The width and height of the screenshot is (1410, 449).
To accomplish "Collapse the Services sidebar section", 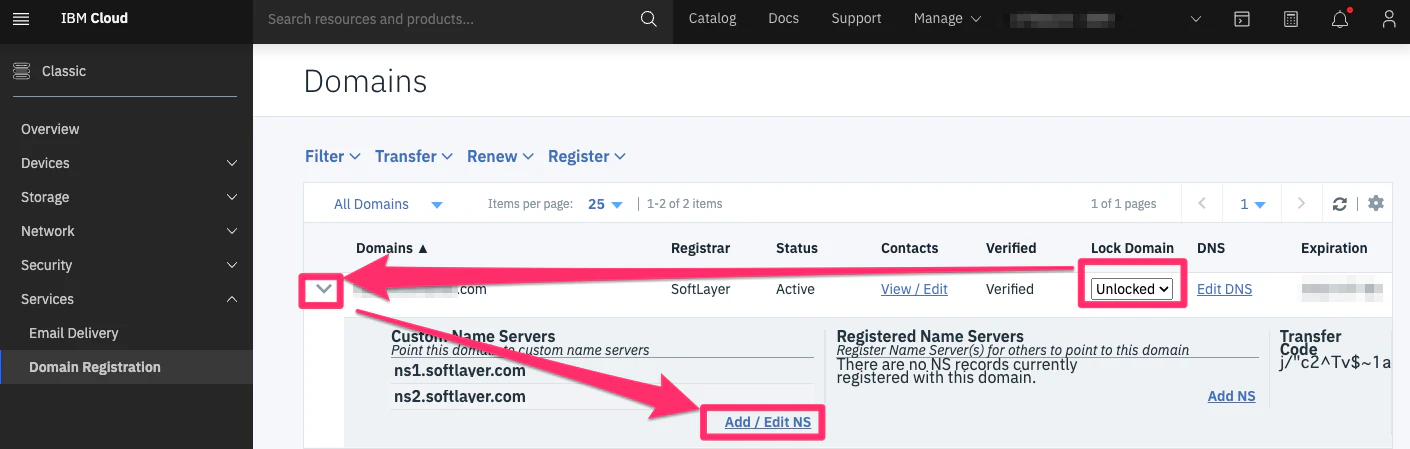I will tap(126, 299).
